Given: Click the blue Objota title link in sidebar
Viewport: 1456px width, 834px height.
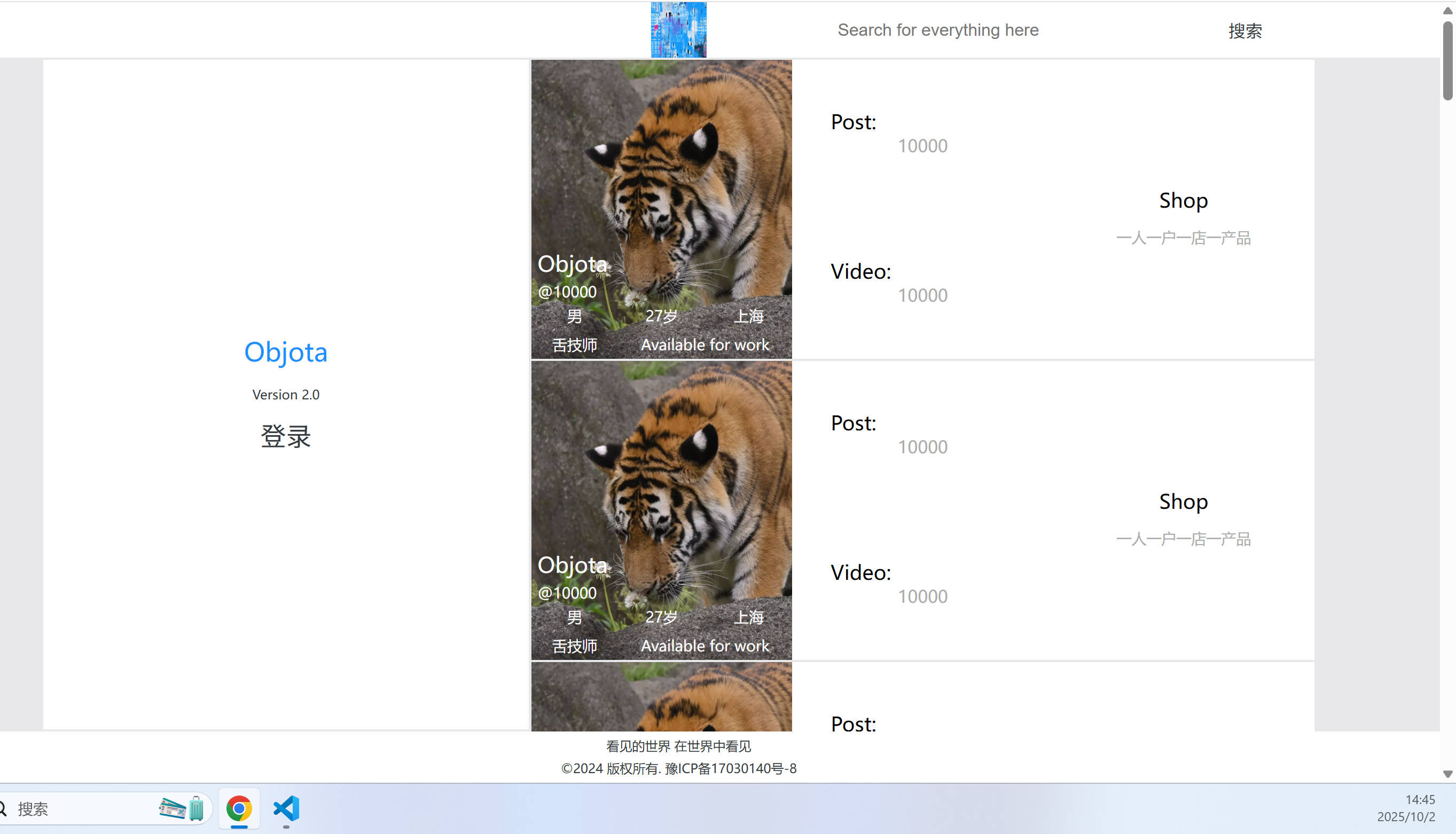Looking at the screenshot, I should pyautogui.click(x=285, y=352).
